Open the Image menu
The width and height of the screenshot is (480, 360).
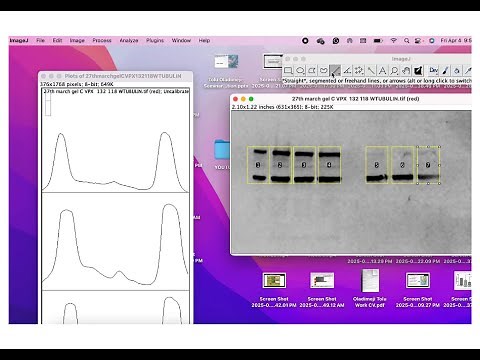coord(77,40)
